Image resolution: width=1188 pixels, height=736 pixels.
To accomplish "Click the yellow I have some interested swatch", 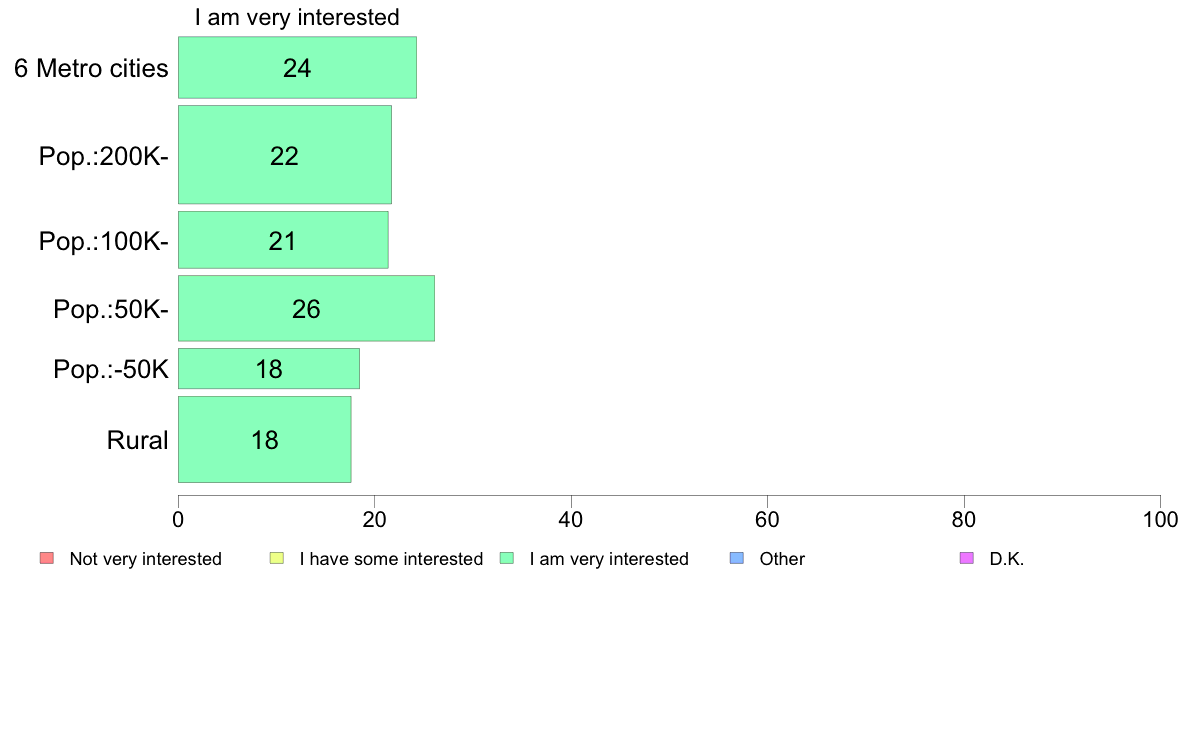I will 277,559.
